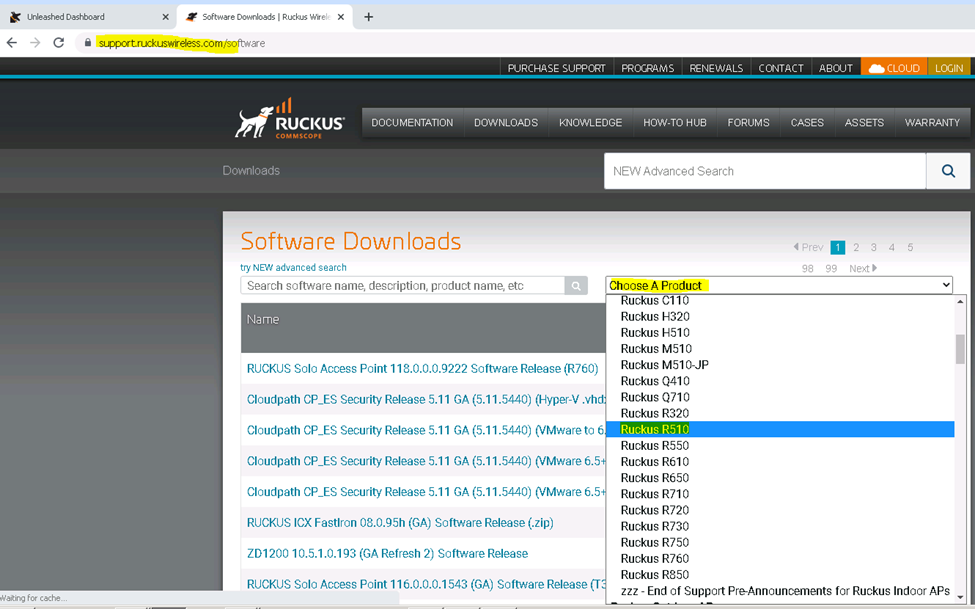
Task: Open the DOCUMENTATION navigation item
Action: [412, 123]
